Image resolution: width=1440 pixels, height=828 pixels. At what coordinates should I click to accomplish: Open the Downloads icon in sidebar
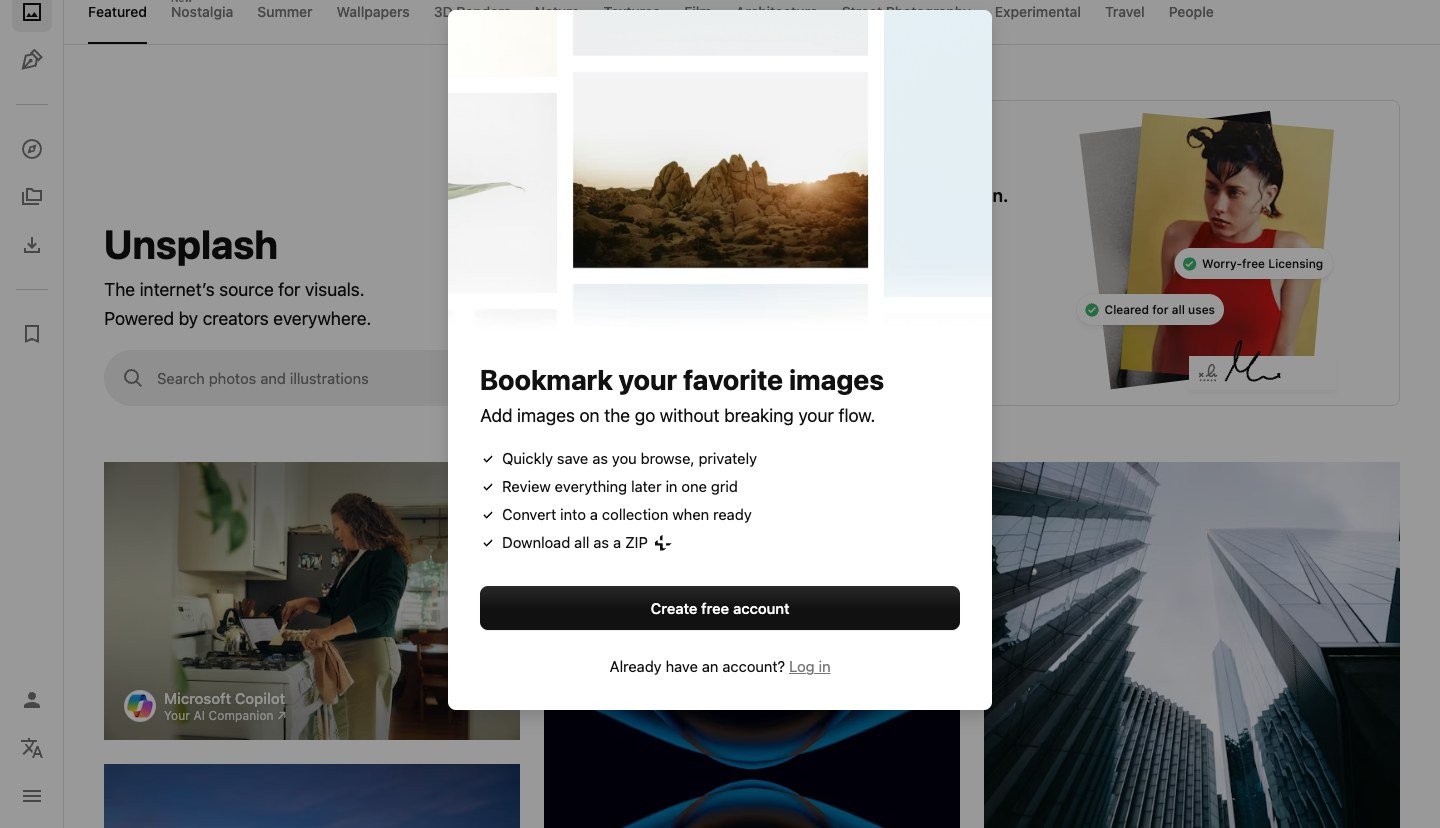(x=32, y=245)
